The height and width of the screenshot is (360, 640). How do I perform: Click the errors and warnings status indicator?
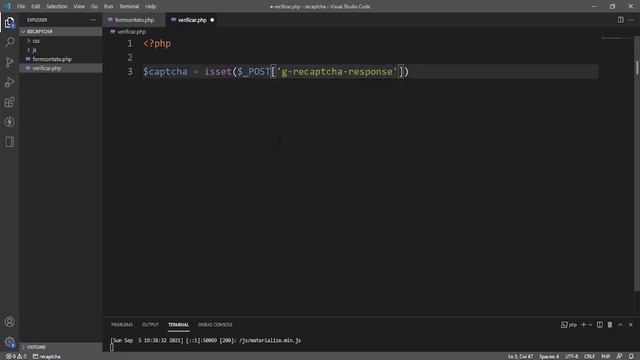tap(16, 356)
